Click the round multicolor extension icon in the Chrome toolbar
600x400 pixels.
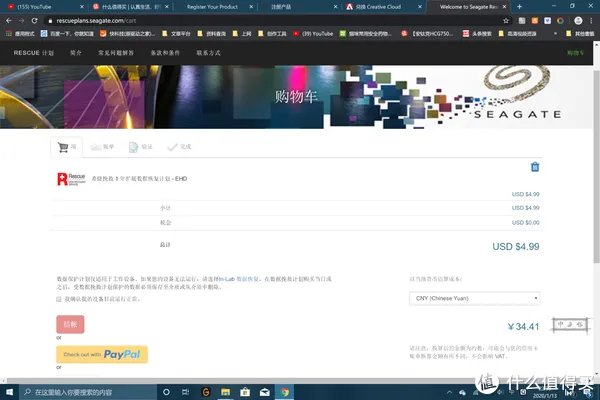coord(561,21)
